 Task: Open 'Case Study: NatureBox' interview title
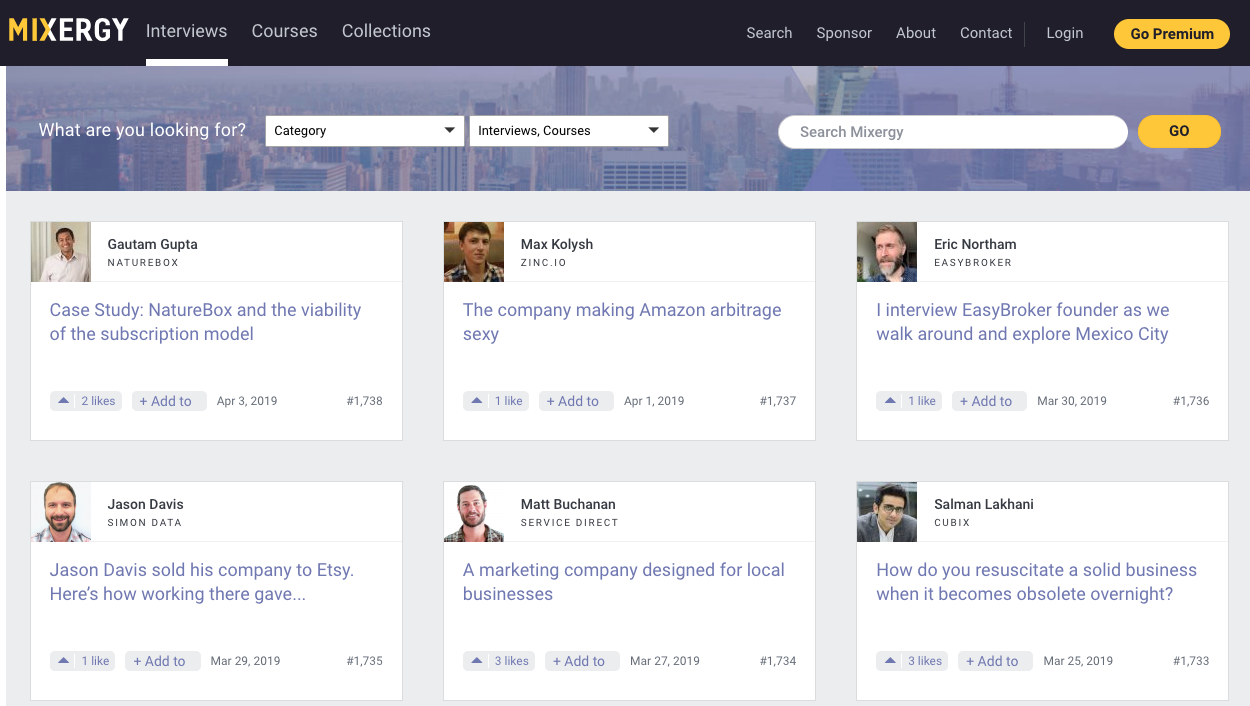click(x=205, y=322)
